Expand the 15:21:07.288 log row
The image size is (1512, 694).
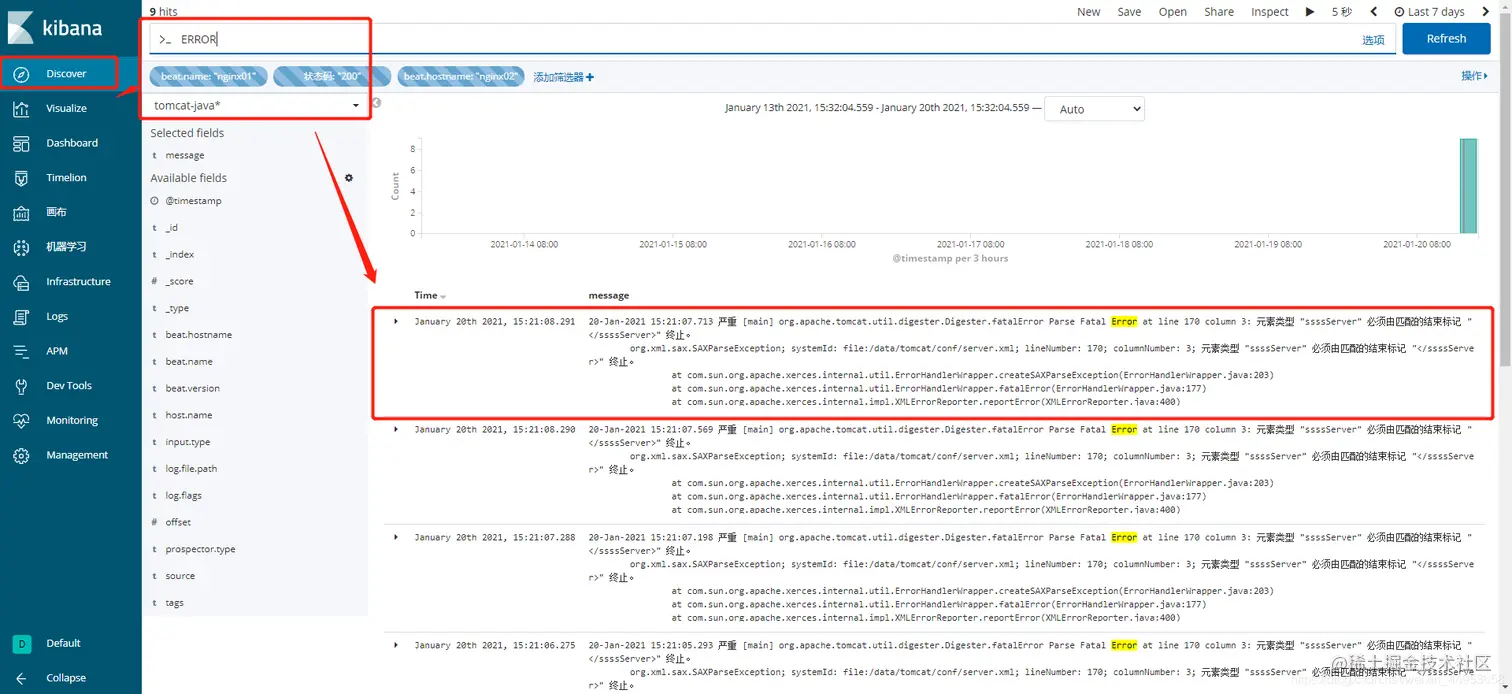point(396,537)
